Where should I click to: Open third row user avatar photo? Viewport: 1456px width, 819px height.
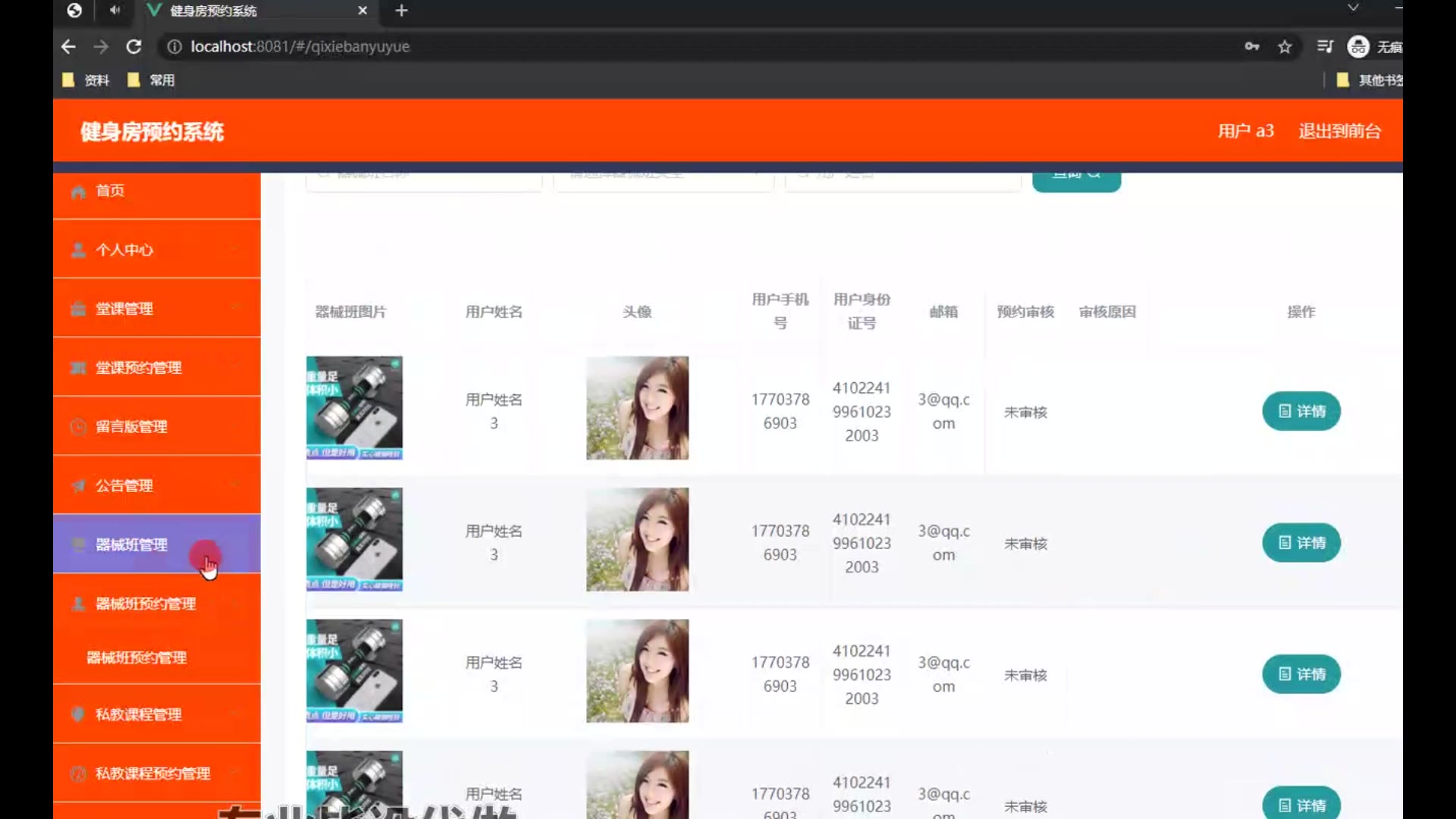(637, 671)
